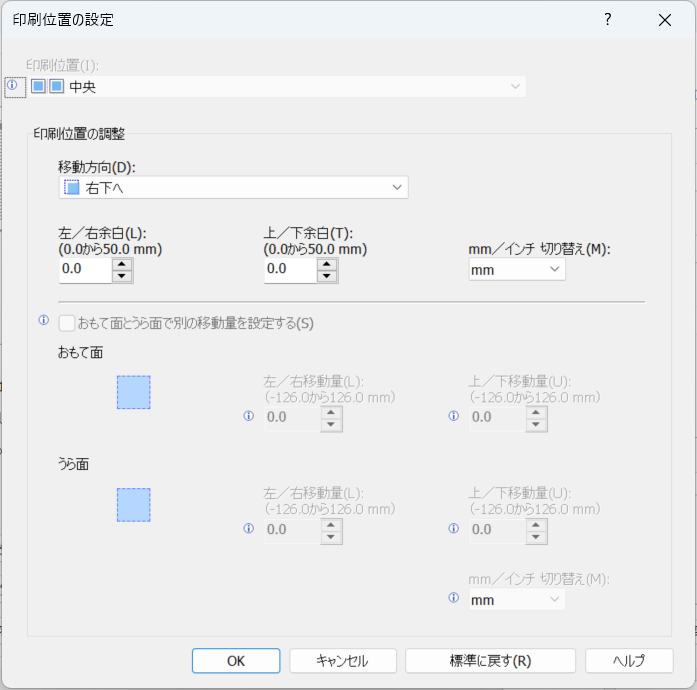Click info icon next to おもて面とうら面 checkbox

click(x=43, y=321)
